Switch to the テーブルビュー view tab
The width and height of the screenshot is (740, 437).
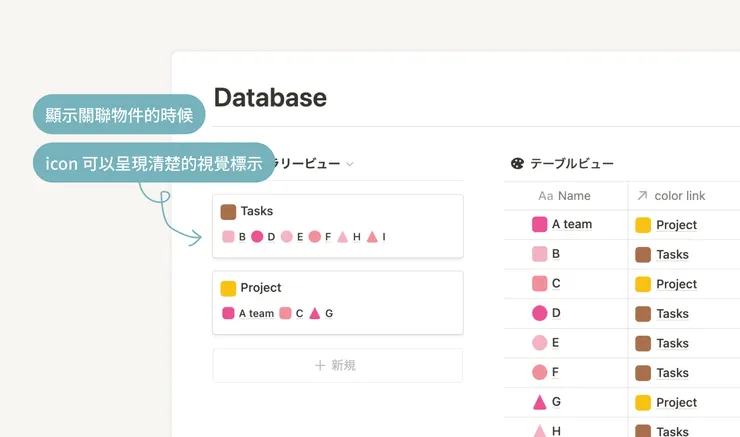(x=571, y=163)
